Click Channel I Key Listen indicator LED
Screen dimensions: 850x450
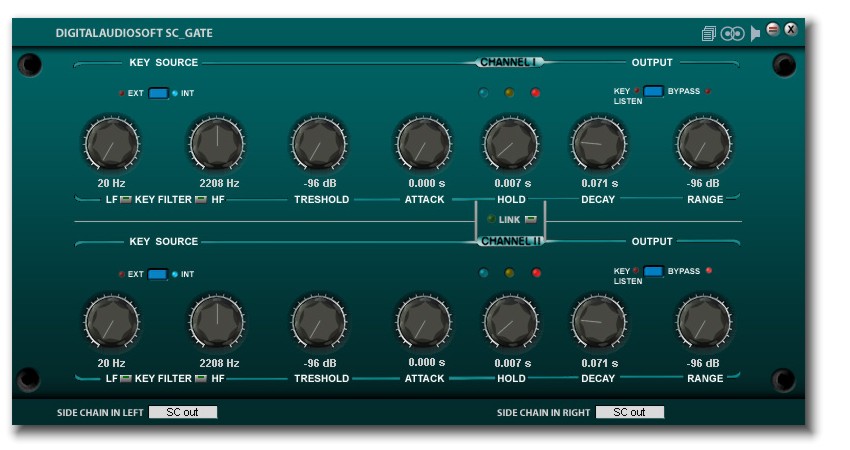click(x=636, y=91)
